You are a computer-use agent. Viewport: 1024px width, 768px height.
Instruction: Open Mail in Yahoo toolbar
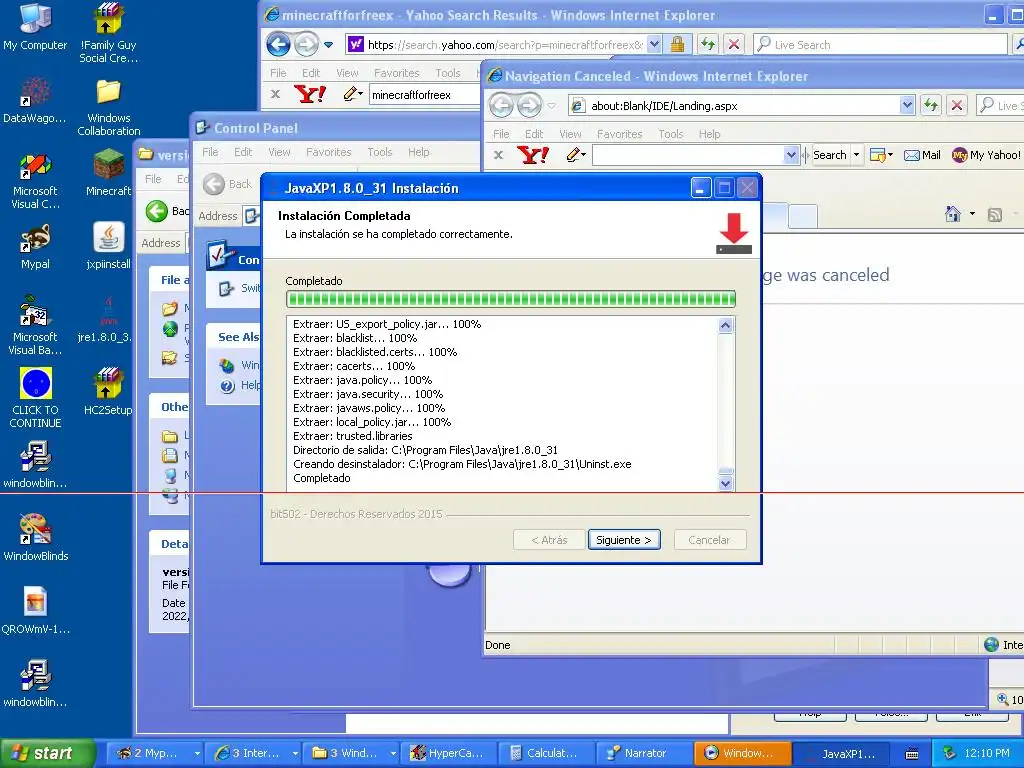(921, 155)
